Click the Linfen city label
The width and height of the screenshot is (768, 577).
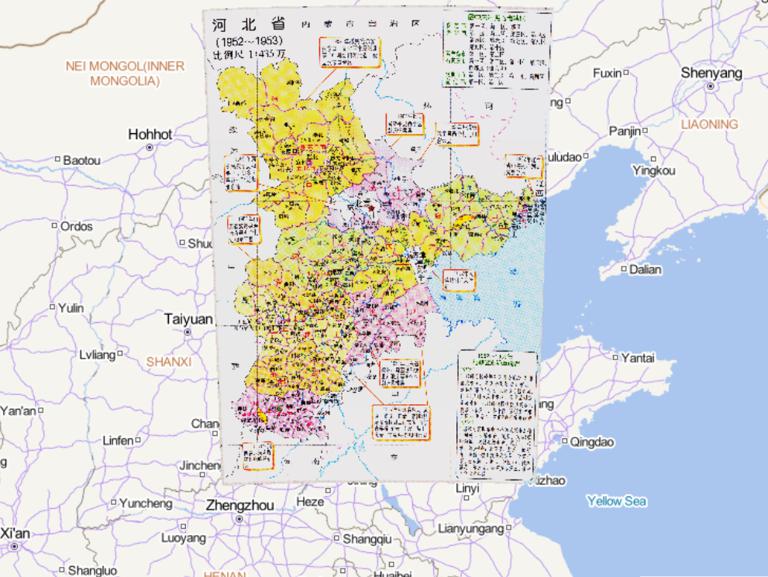coord(118,440)
